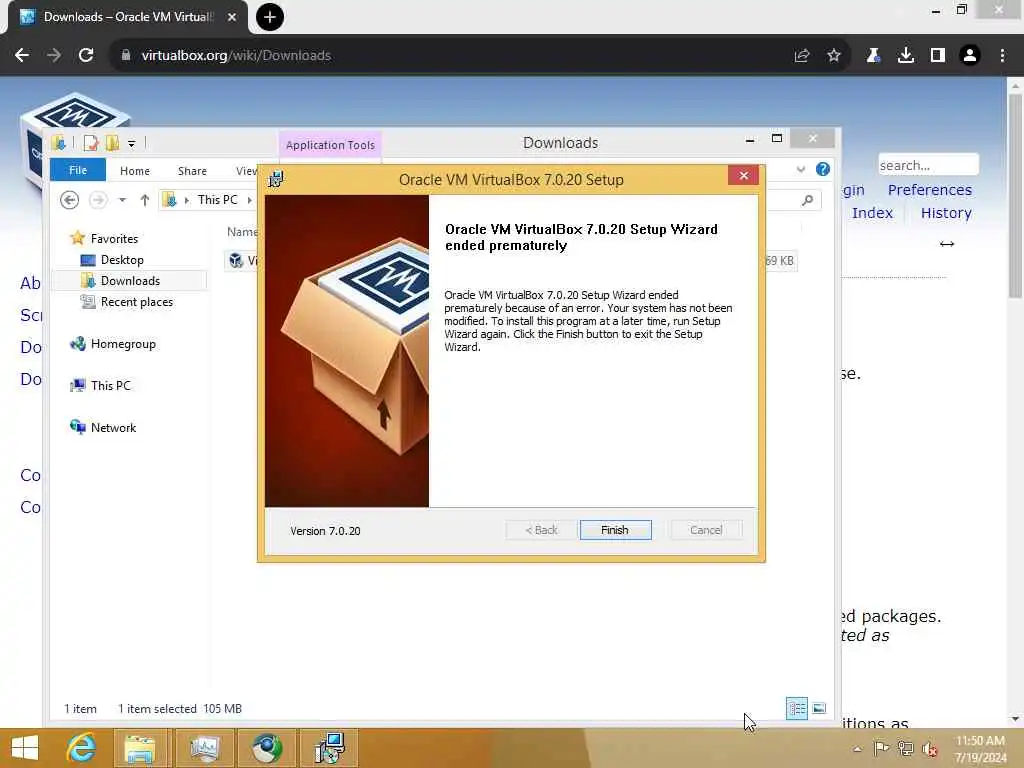The image size is (1024, 768).
Task: Select the Application Tools ribbon tab
Action: [x=330, y=144]
